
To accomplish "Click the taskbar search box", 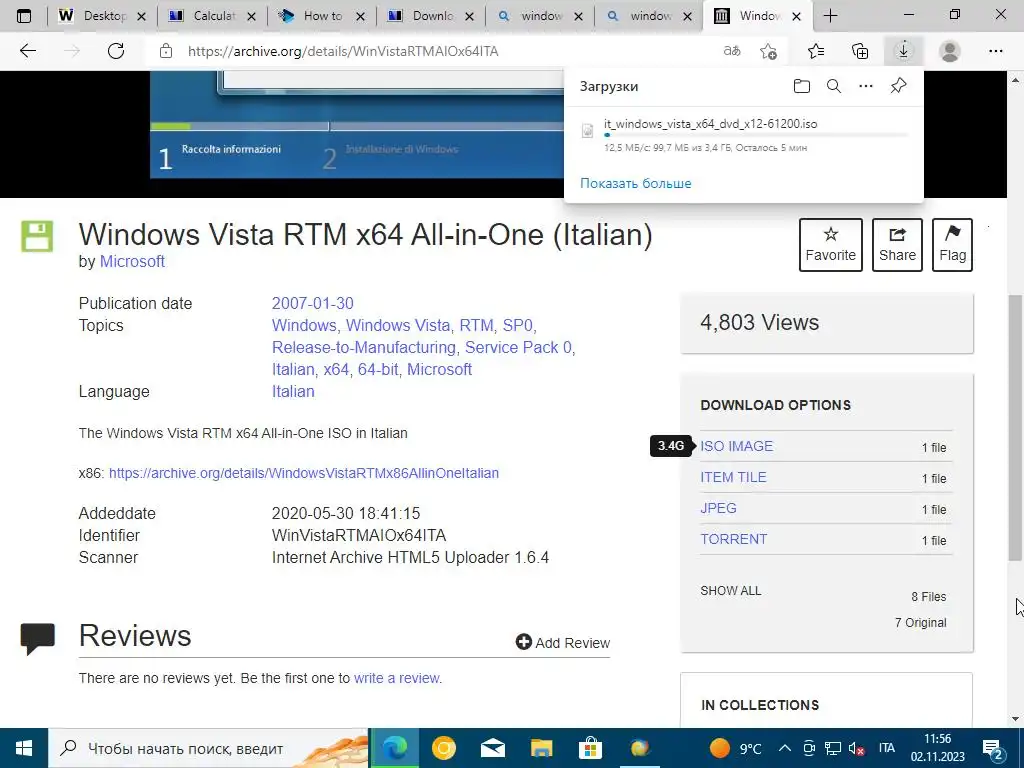I will (209, 748).
